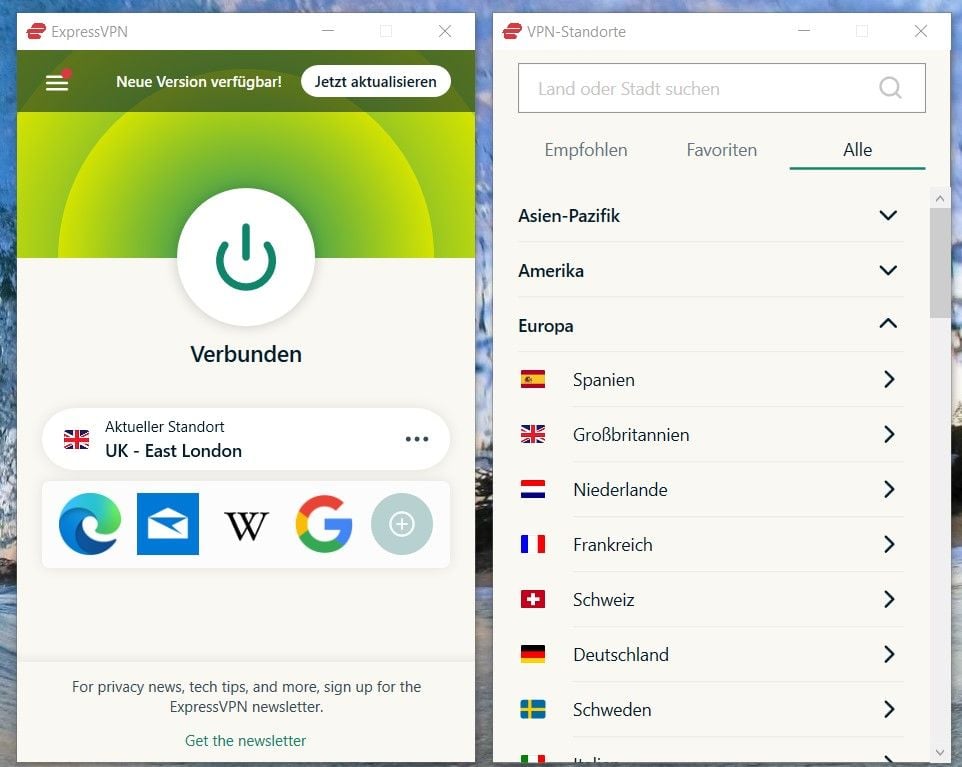Expand Schweden server locations arrow
The image size is (962, 767).
coord(889,709)
